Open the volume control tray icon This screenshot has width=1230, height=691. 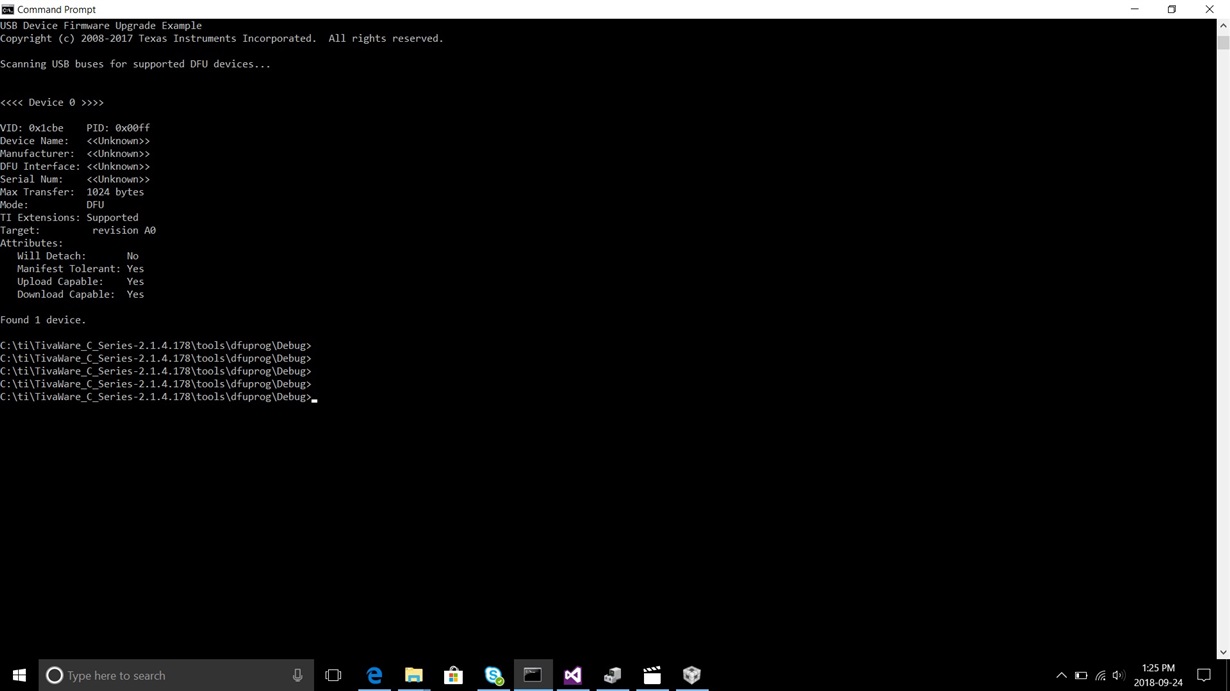tap(1119, 675)
